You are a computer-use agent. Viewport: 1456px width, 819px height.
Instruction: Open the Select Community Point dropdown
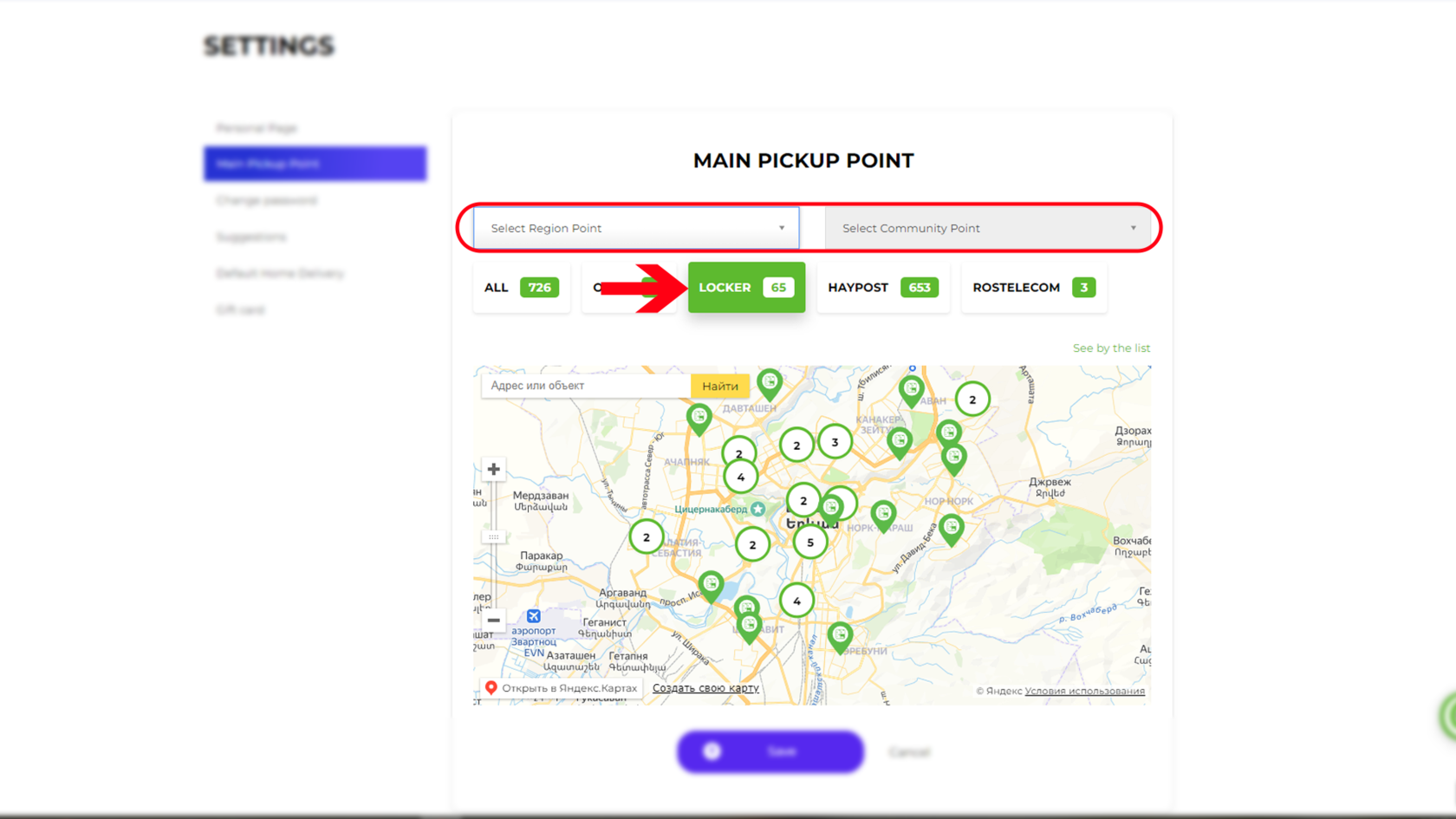point(988,228)
